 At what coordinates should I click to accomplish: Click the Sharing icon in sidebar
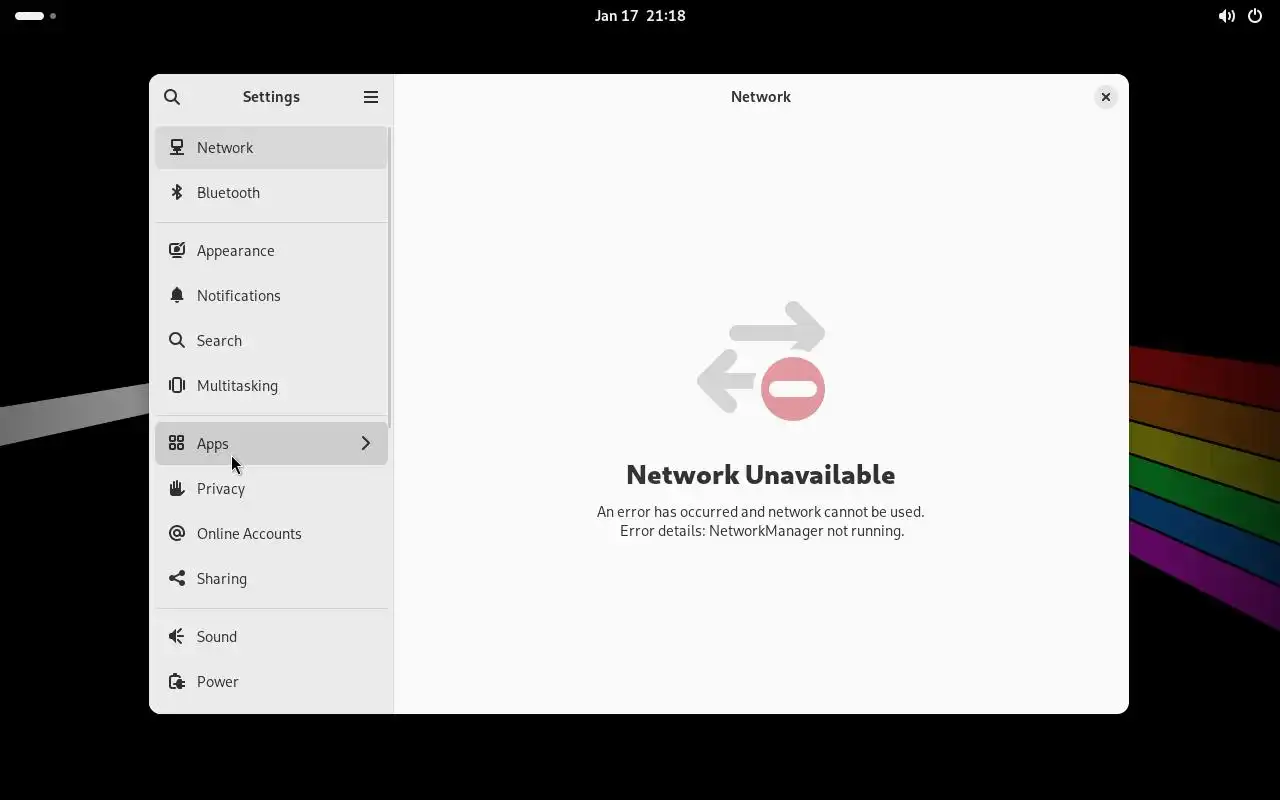pyautogui.click(x=177, y=578)
